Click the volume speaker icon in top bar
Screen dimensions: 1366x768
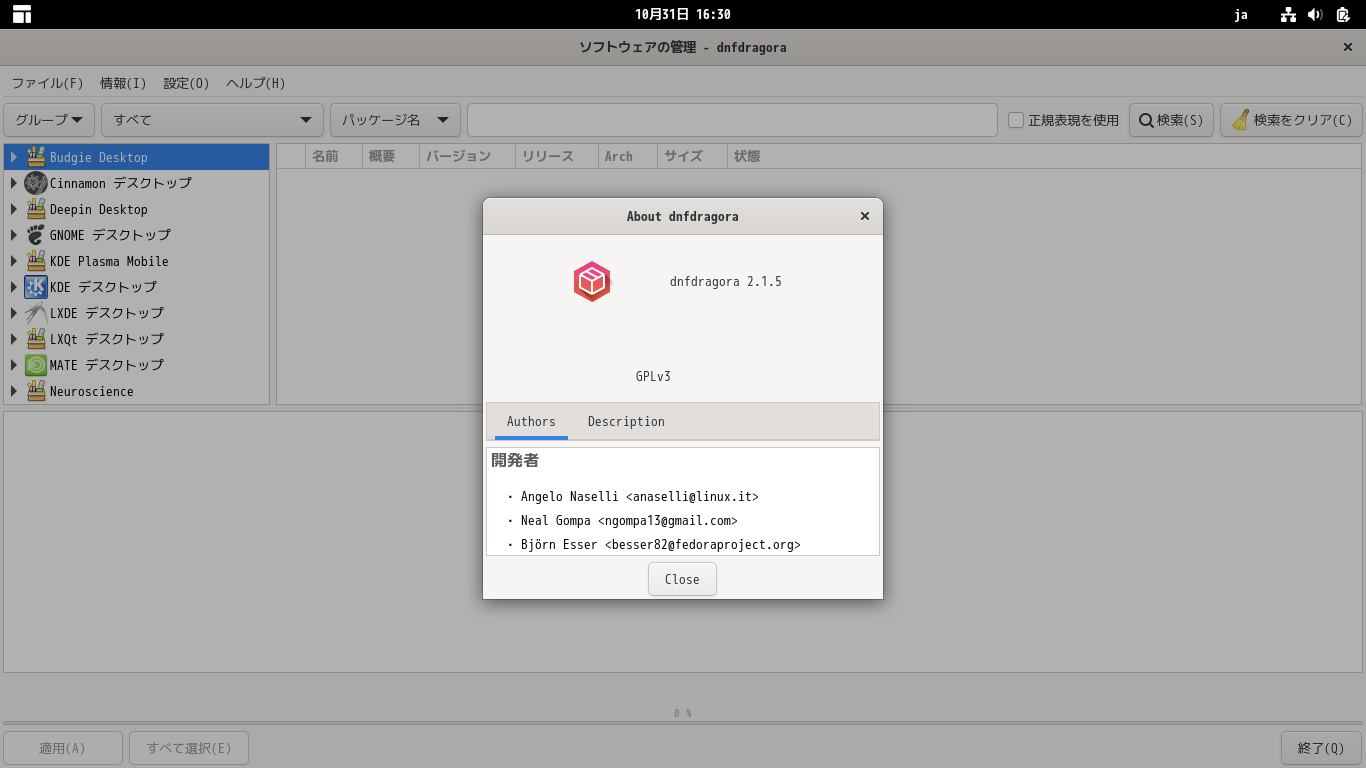click(1315, 14)
